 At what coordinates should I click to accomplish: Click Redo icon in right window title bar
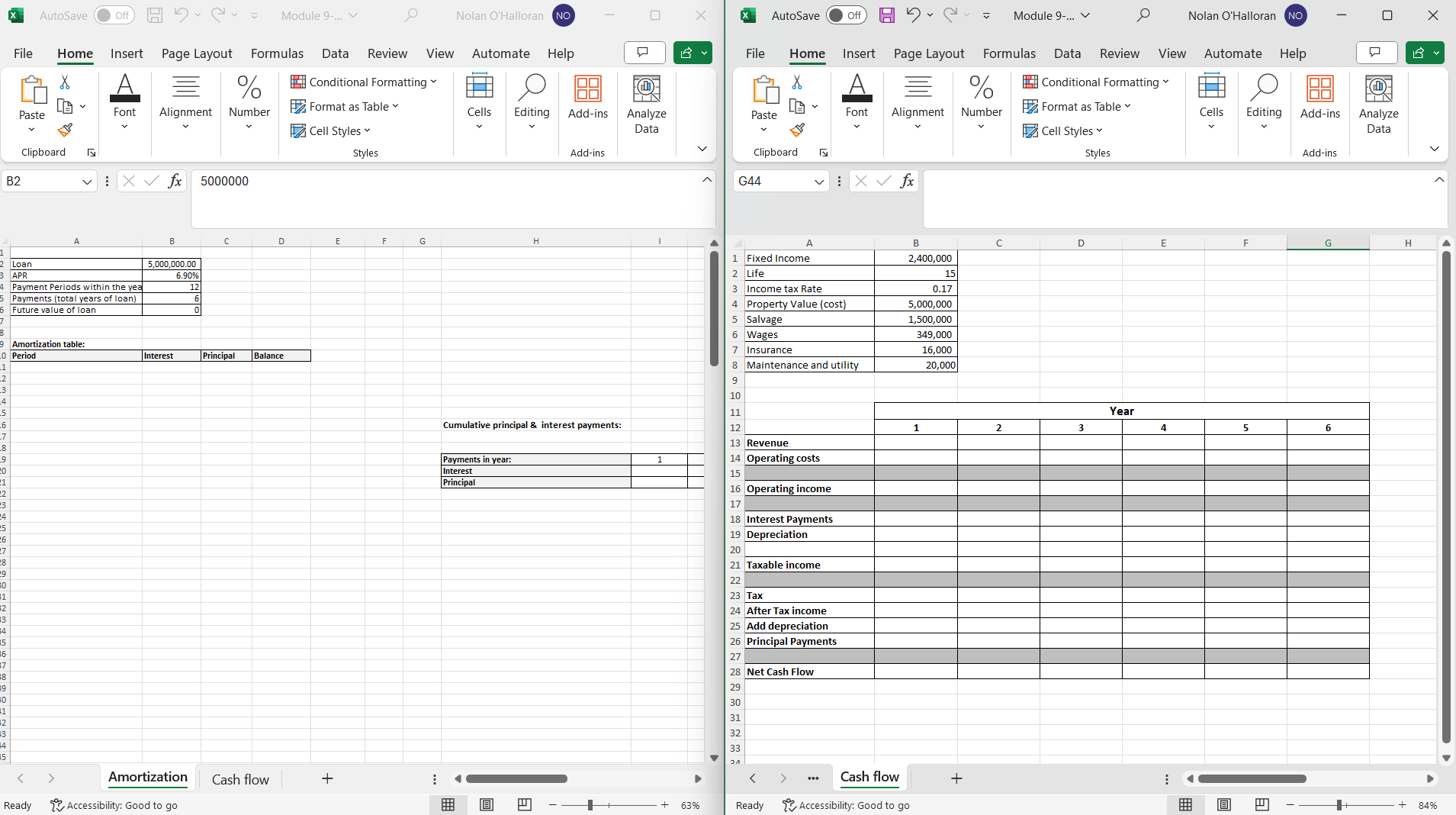click(950, 15)
